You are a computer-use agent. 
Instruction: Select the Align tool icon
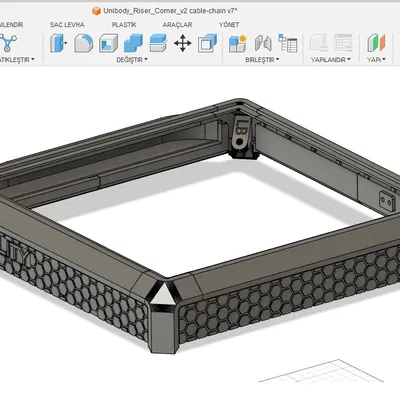(x=207, y=43)
